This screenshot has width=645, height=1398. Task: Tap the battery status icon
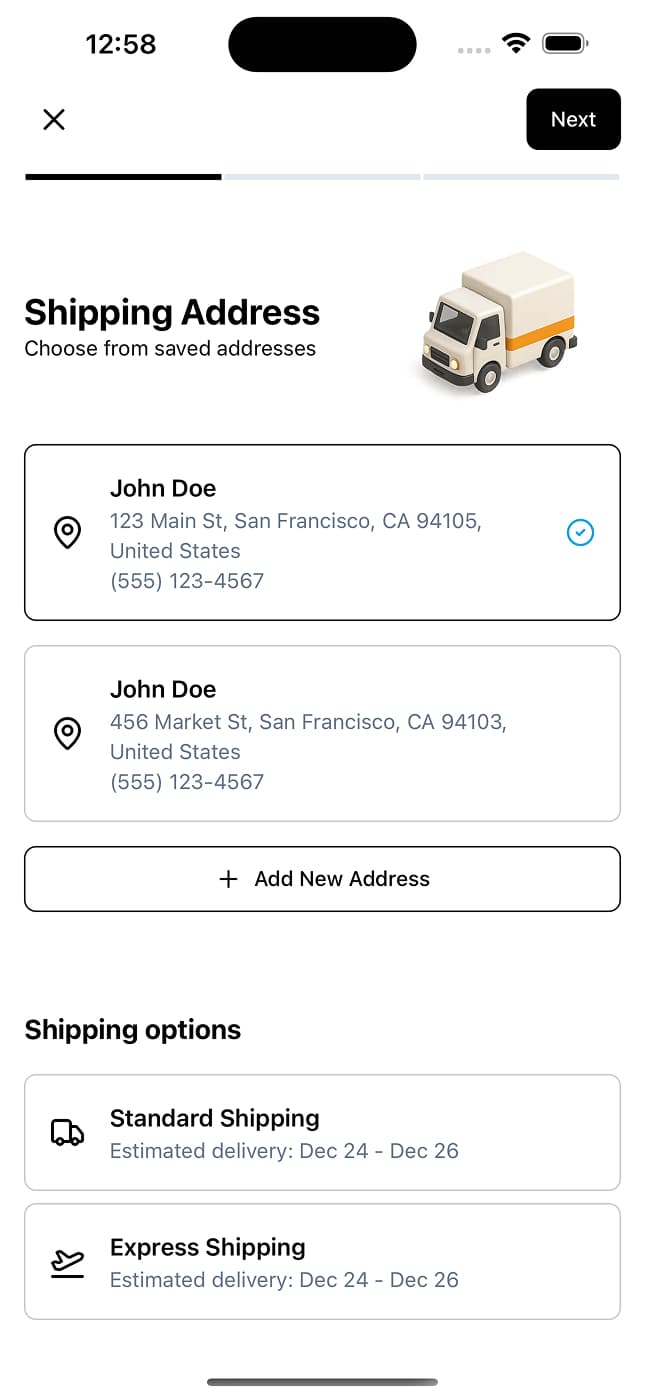point(566,44)
